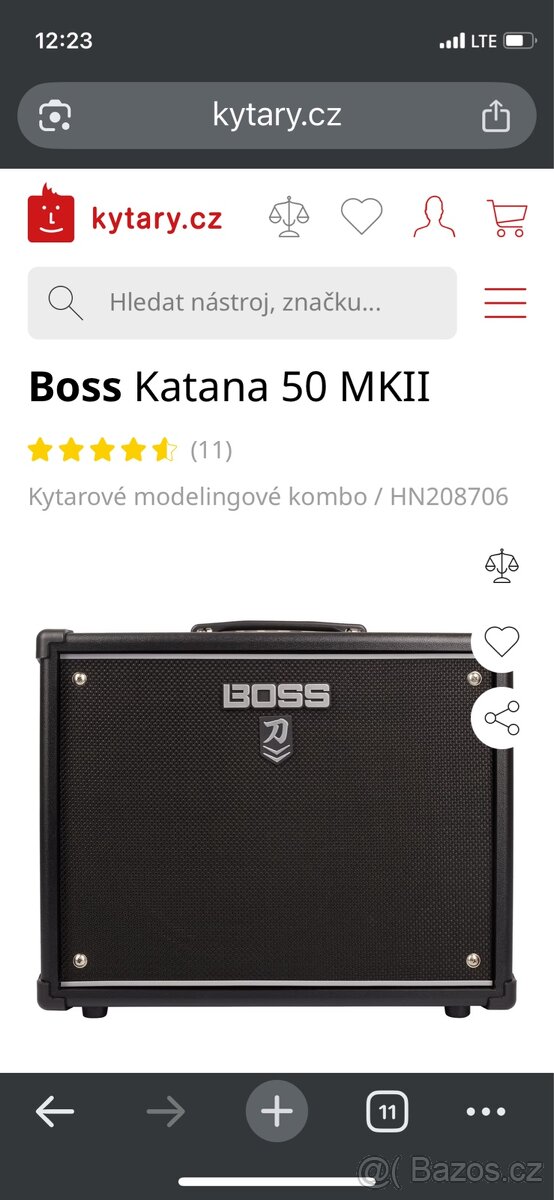This screenshot has height=1200, width=554.
Task: Add Katana 50 to comparison scales
Action: 502,565
